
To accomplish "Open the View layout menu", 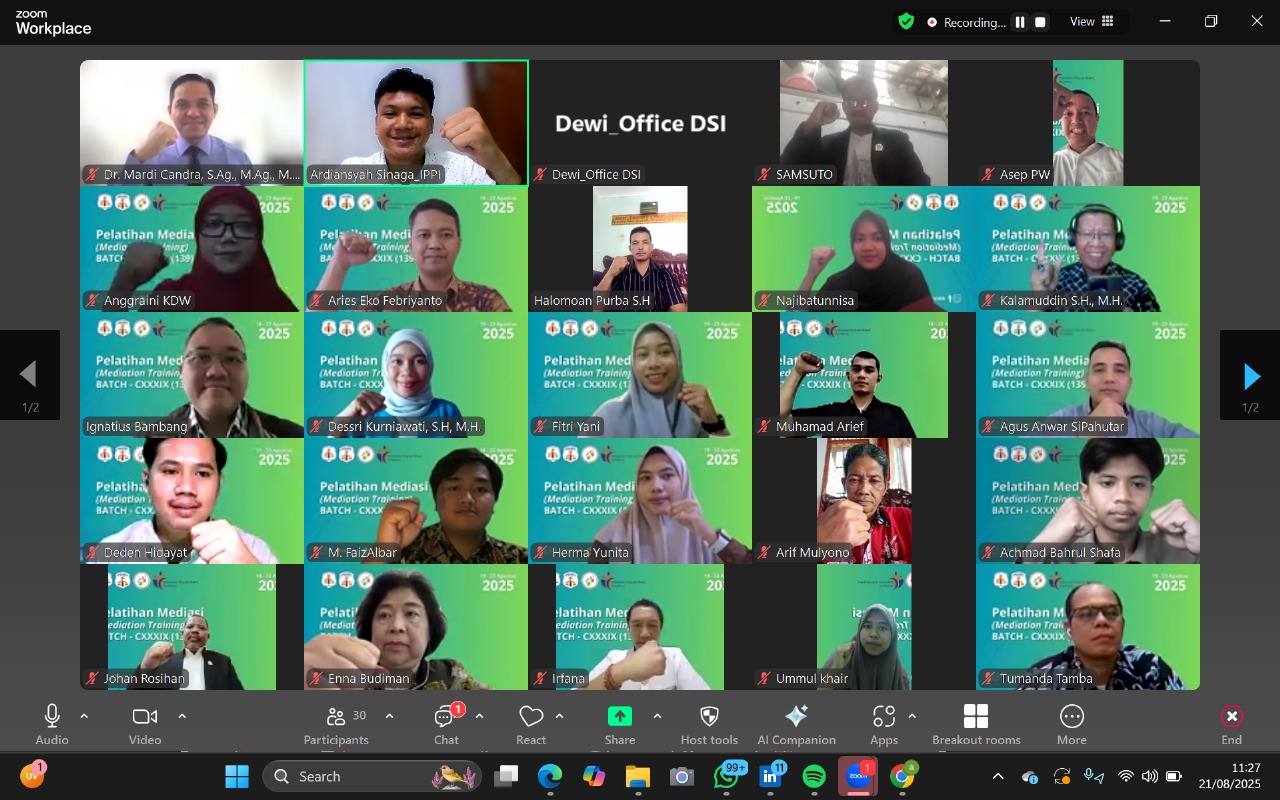I will (1092, 22).
